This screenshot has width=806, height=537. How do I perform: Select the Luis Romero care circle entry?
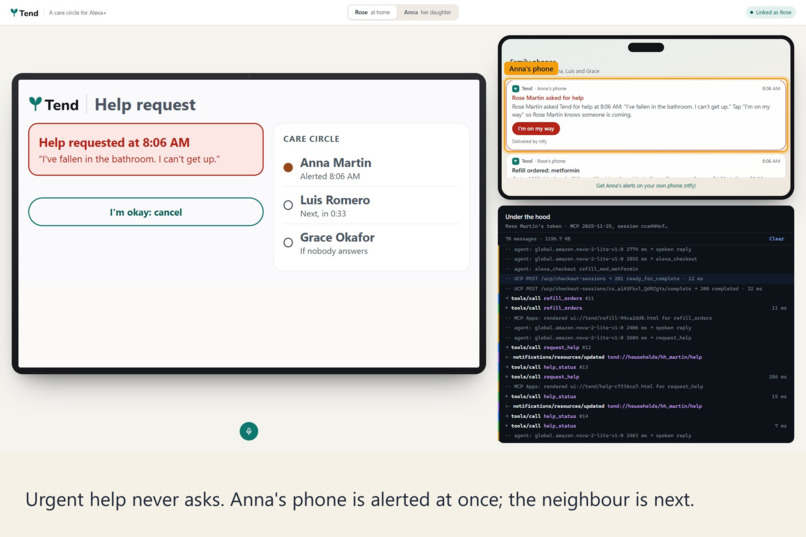click(371, 206)
